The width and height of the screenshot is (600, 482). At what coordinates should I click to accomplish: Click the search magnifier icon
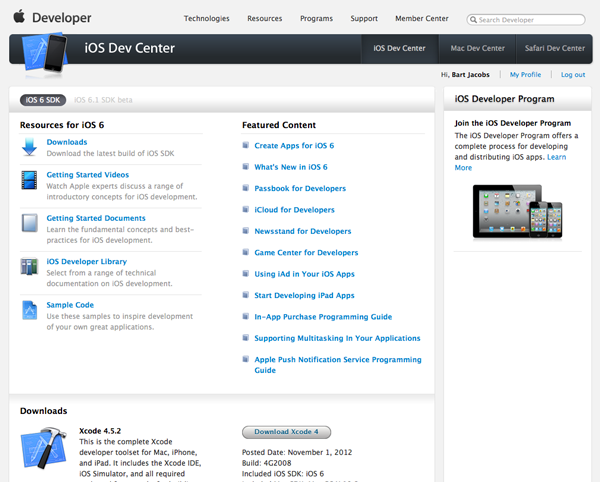[473, 20]
